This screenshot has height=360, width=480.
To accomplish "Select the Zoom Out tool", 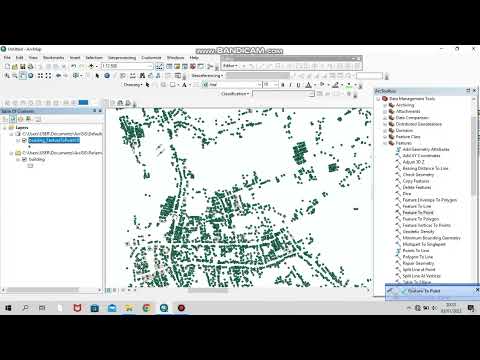I will [15, 76].
